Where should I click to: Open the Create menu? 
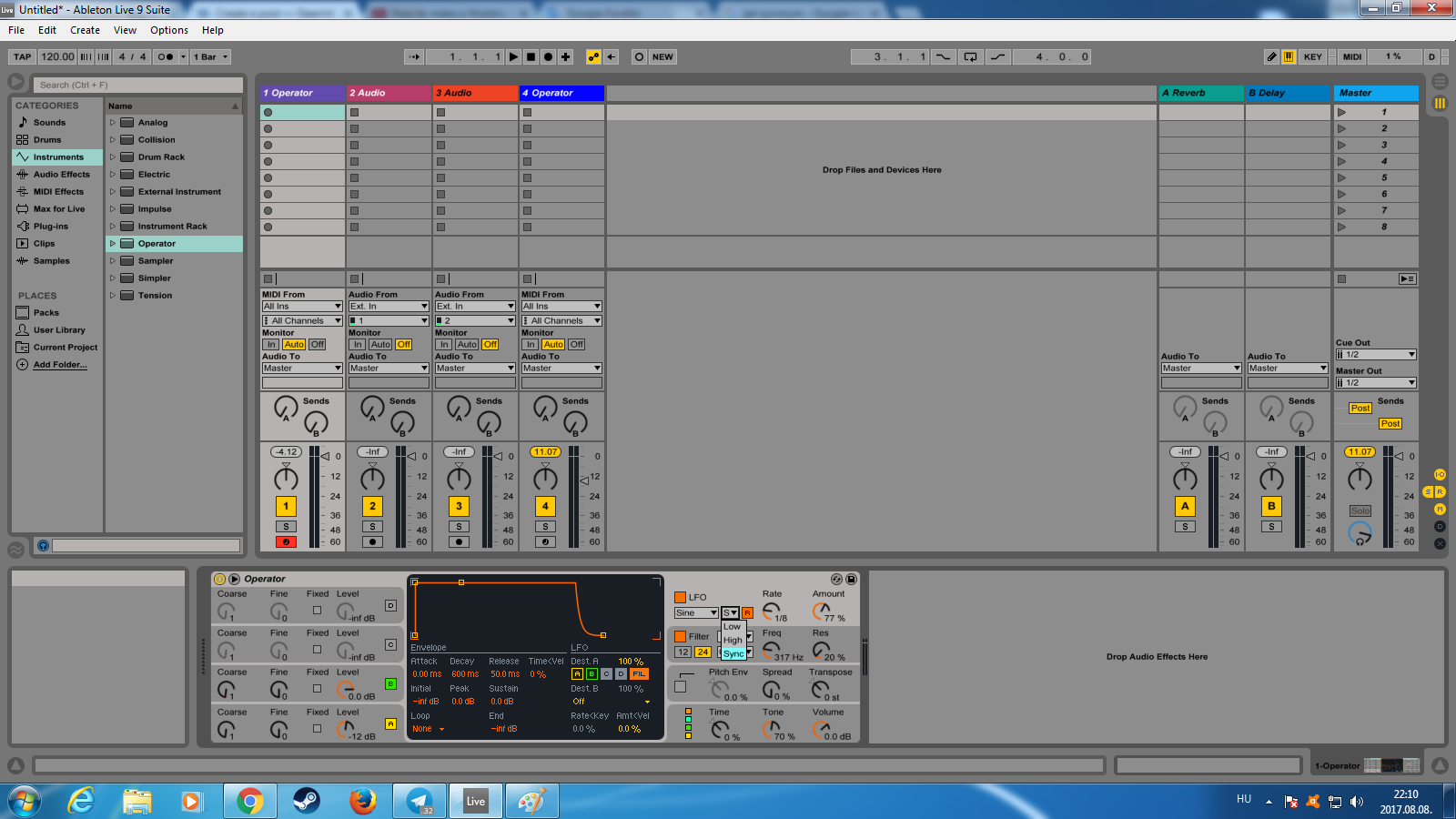tap(86, 30)
